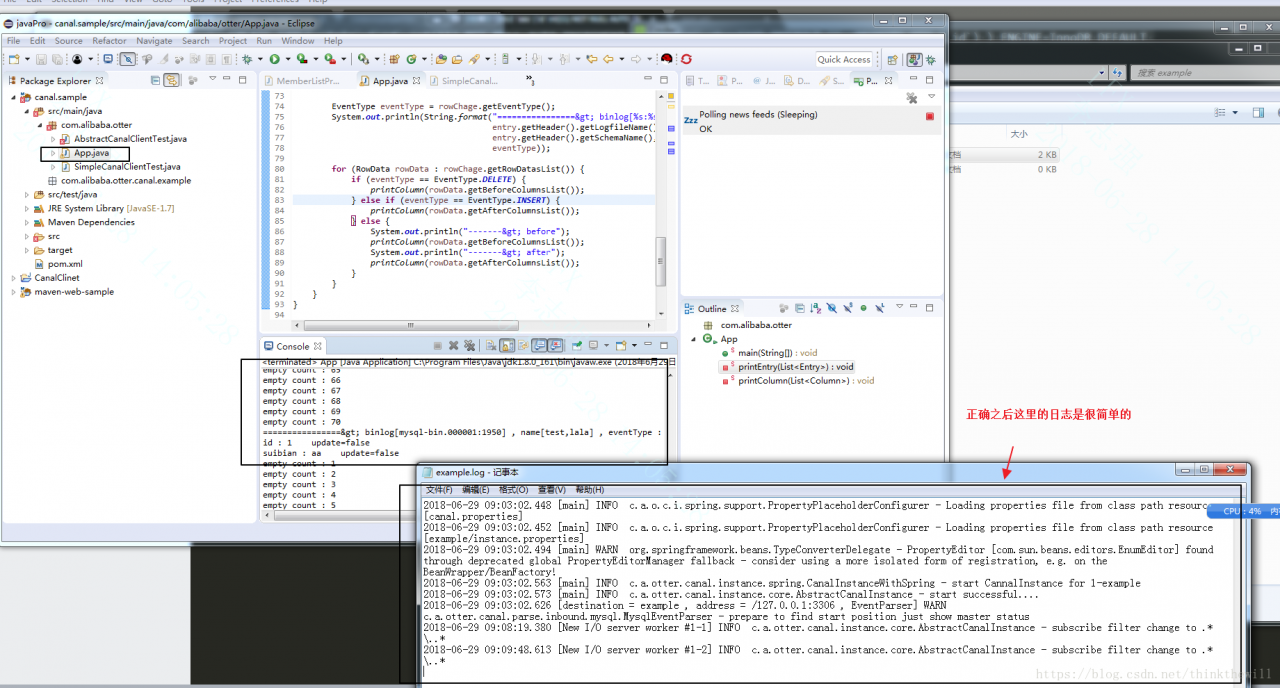
Task: Click the red refresh icon beside the hat
Action: [686, 60]
